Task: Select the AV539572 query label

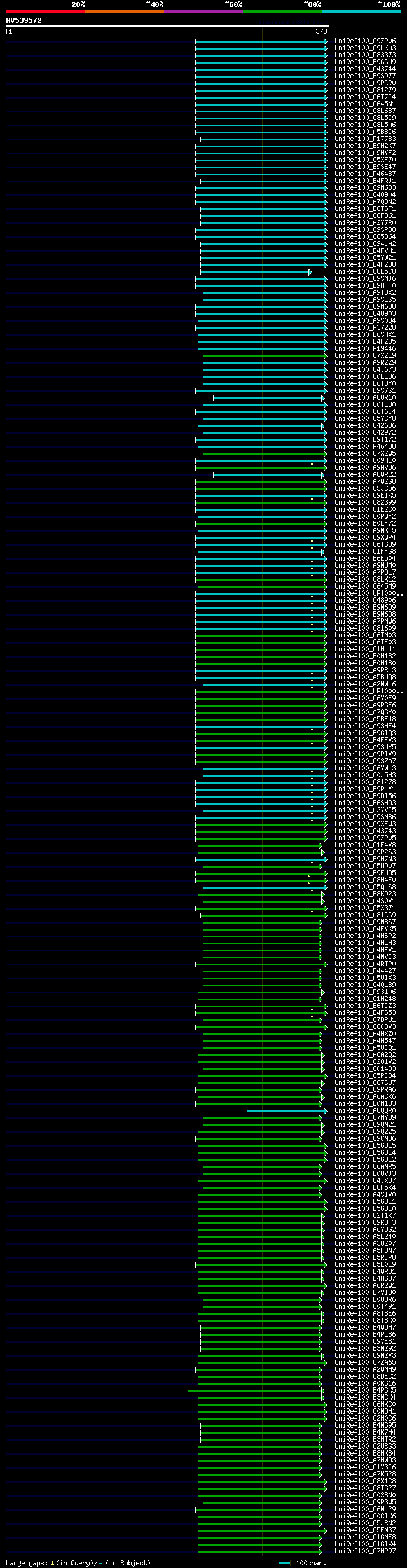Action: pyautogui.click(x=24, y=20)
